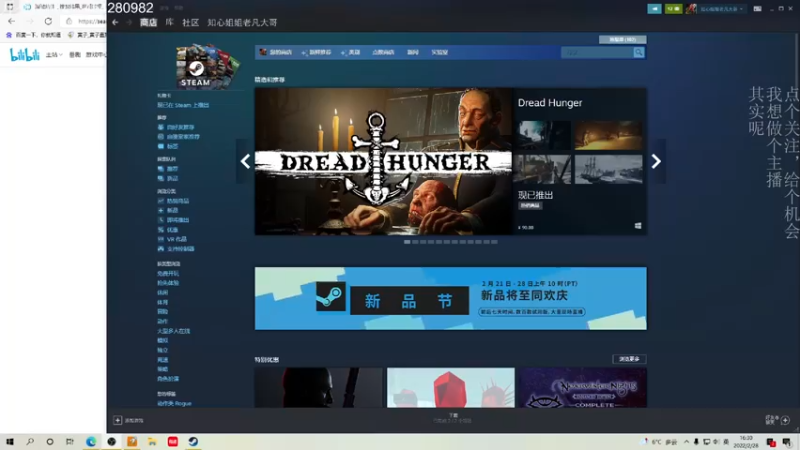
Task: Open File Explorer from taskbar
Action: coord(152,442)
